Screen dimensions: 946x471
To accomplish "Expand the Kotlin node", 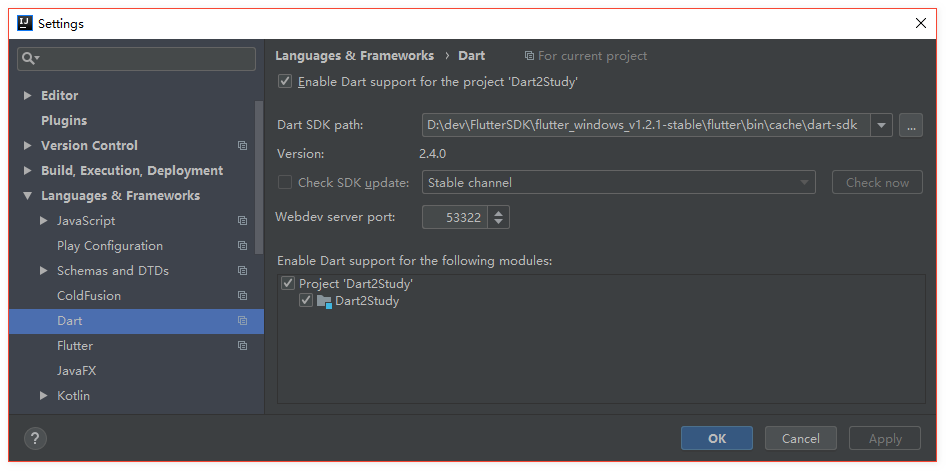I will 43,396.
